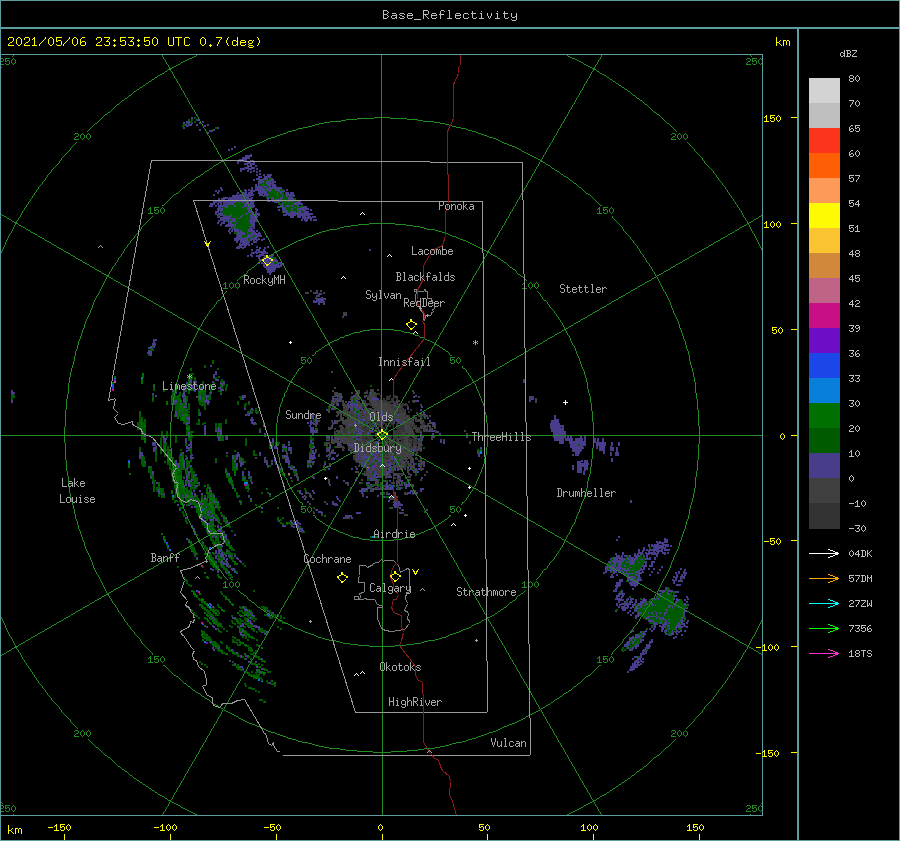Click the Innisfail city label
Image resolution: width=900 pixels, height=841 pixels.
click(404, 362)
